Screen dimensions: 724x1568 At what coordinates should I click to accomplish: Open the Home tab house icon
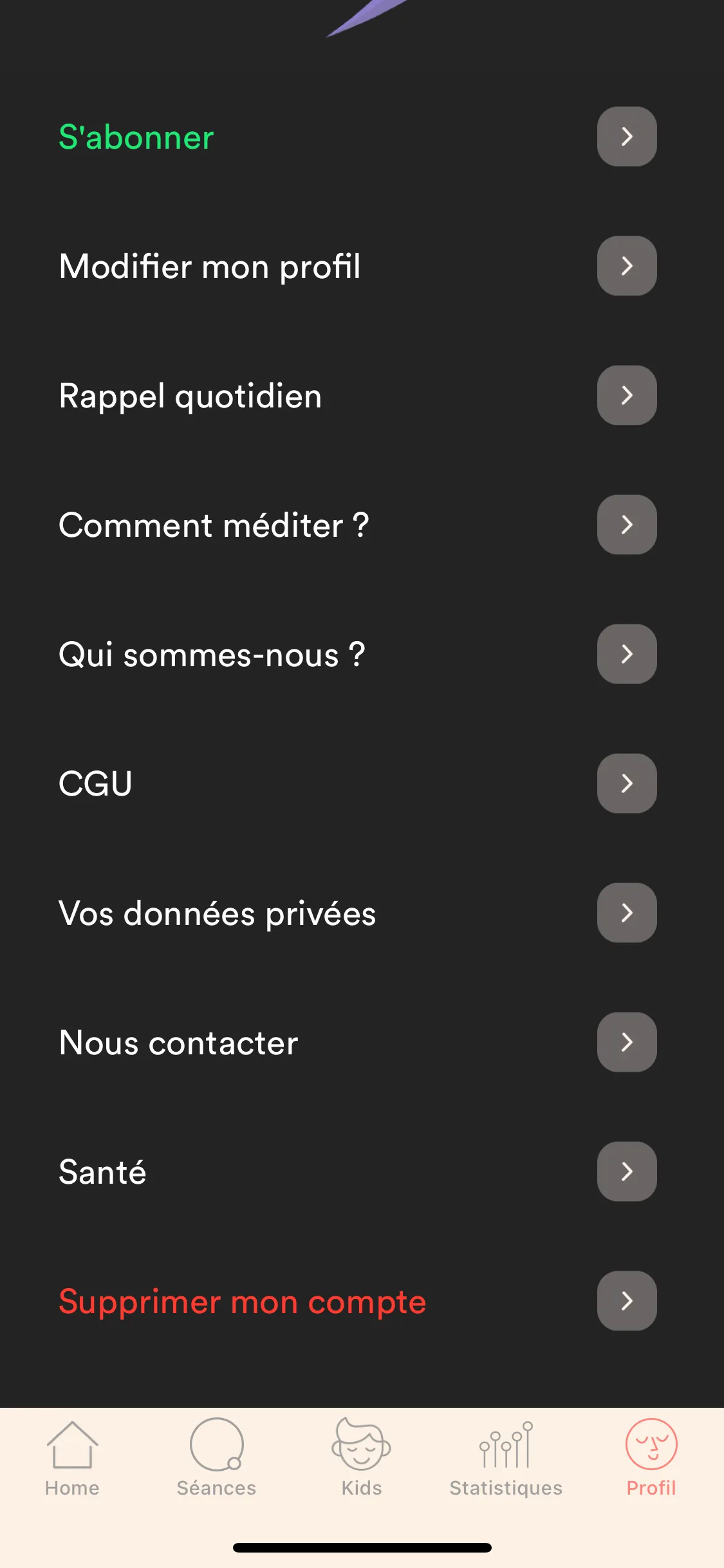[x=72, y=1445]
